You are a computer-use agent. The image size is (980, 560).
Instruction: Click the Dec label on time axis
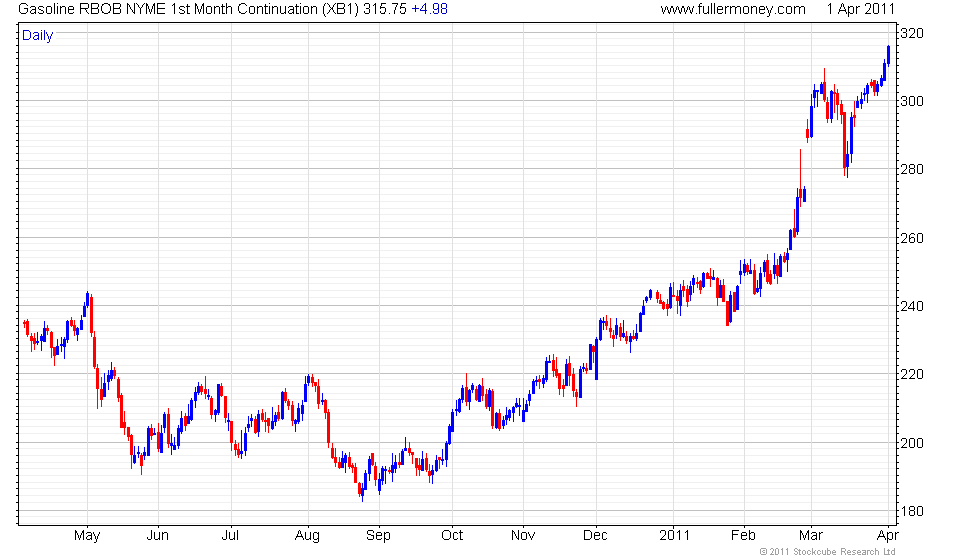point(595,536)
